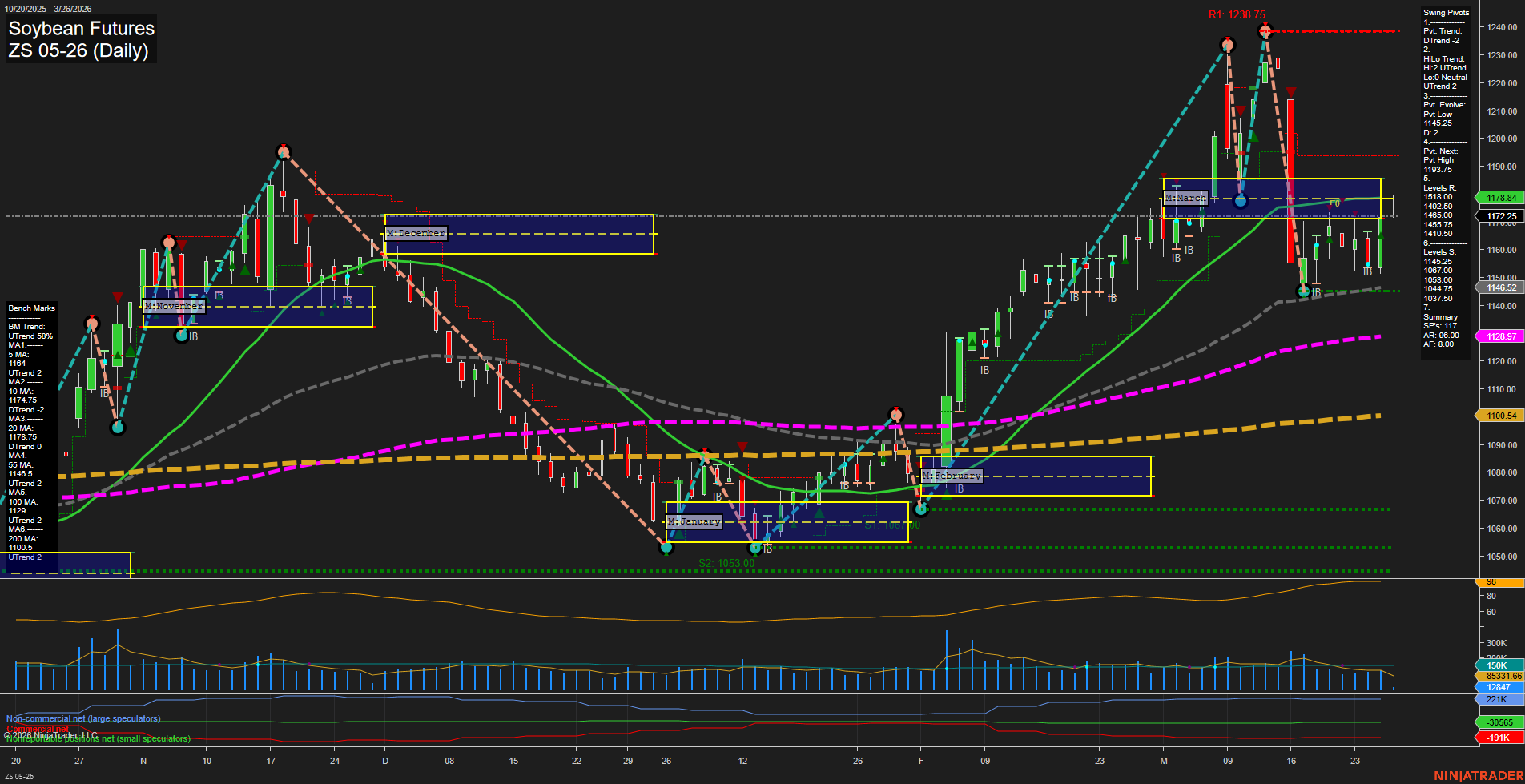Screen dimensions: 1525x784
Task: Click the pivot low circle inside the March box
Action: tap(1240, 201)
